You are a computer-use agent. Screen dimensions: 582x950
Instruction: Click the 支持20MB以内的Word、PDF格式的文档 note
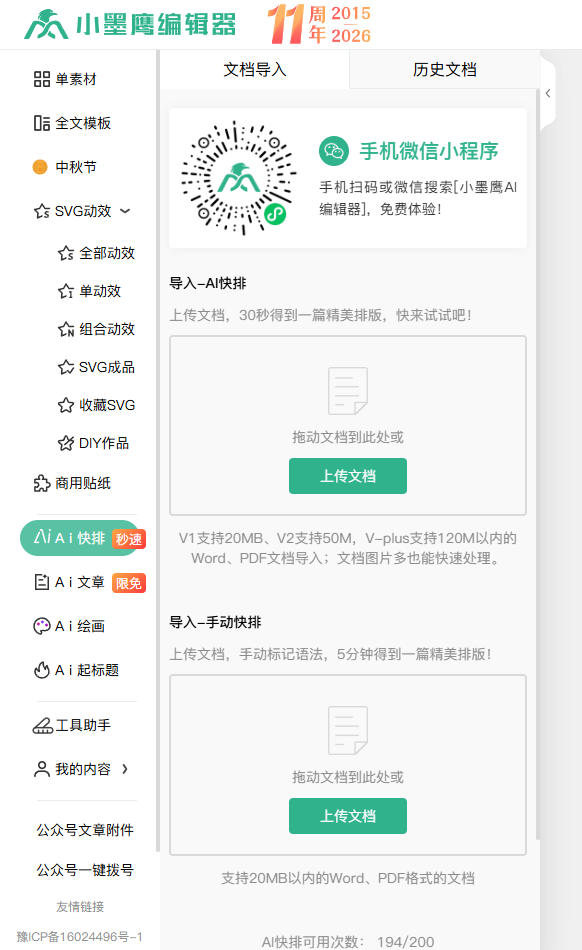click(x=348, y=879)
